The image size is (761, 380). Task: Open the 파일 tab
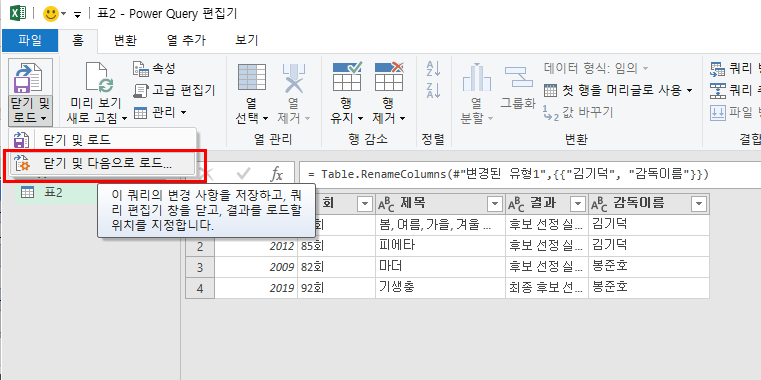pos(30,40)
